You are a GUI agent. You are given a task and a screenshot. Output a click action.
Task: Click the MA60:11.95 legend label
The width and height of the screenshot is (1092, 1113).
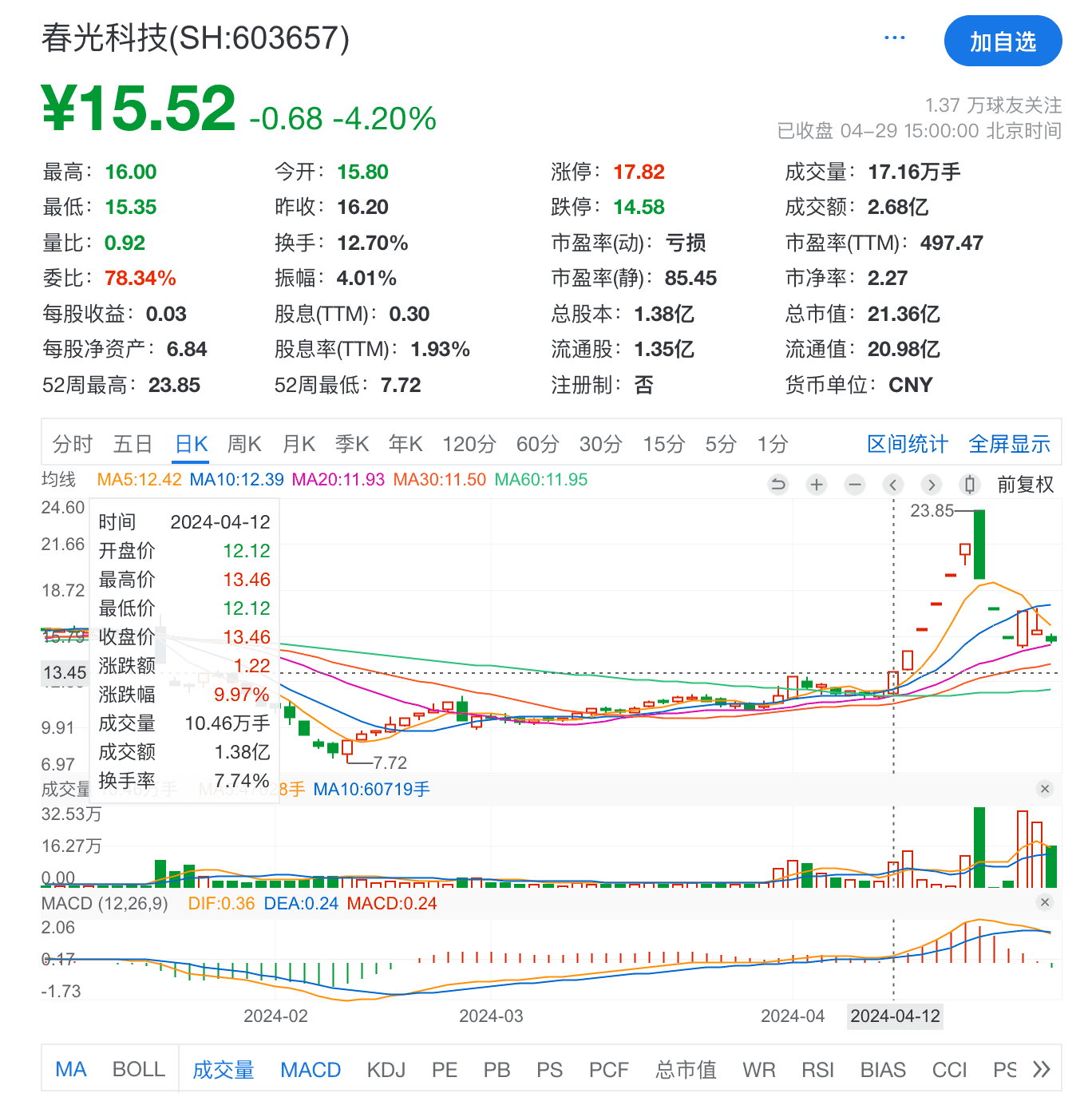541,480
